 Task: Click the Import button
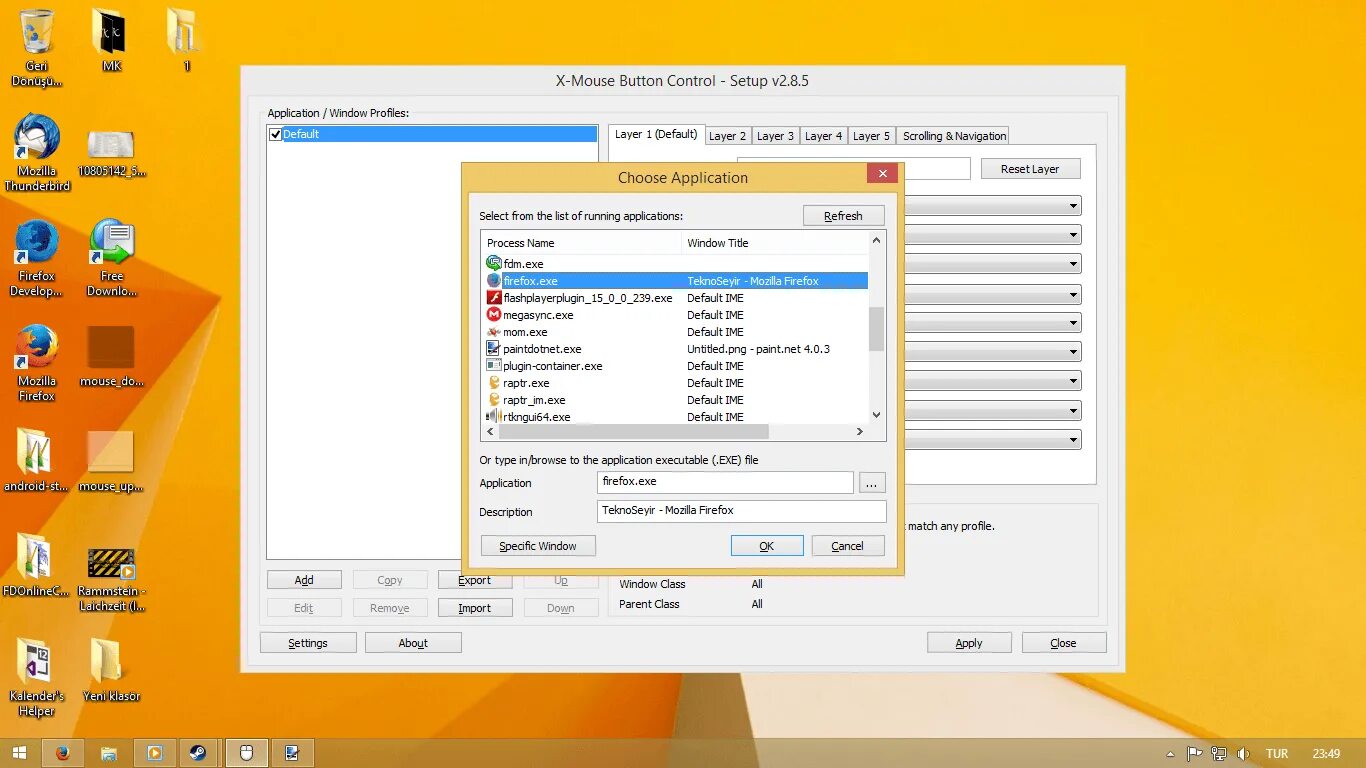click(x=475, y=608)
